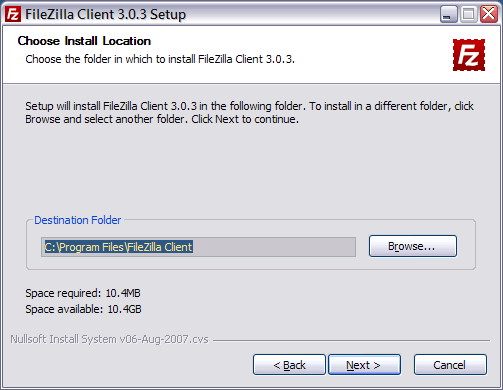The image size is (503, 390).
Task: Click the Nullsoft Install System version text
Action: (109, 339)
